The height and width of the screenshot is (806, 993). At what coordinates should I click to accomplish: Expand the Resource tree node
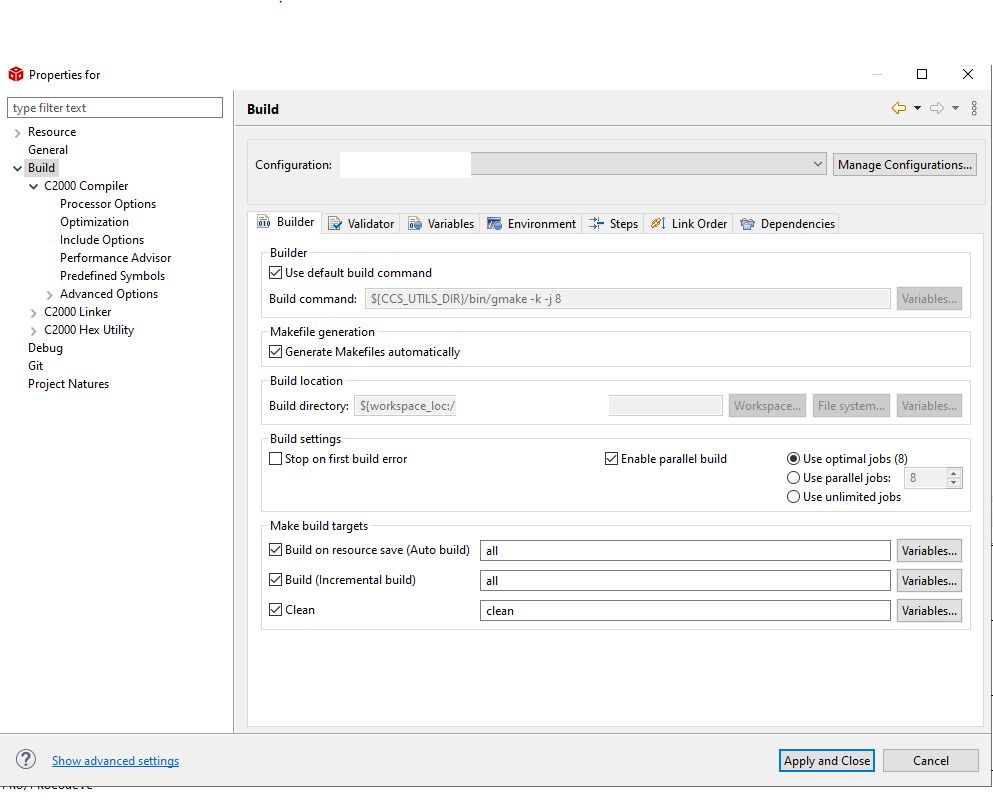point(17,132)
